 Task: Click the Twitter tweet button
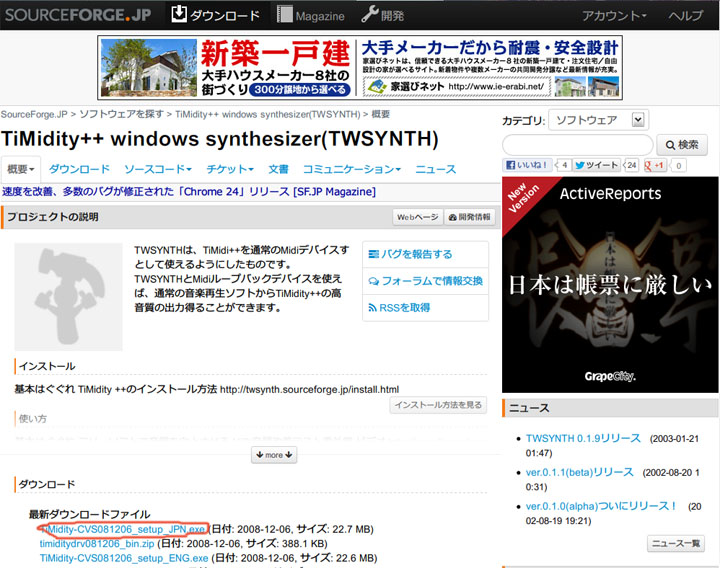(x=597, y=165)
